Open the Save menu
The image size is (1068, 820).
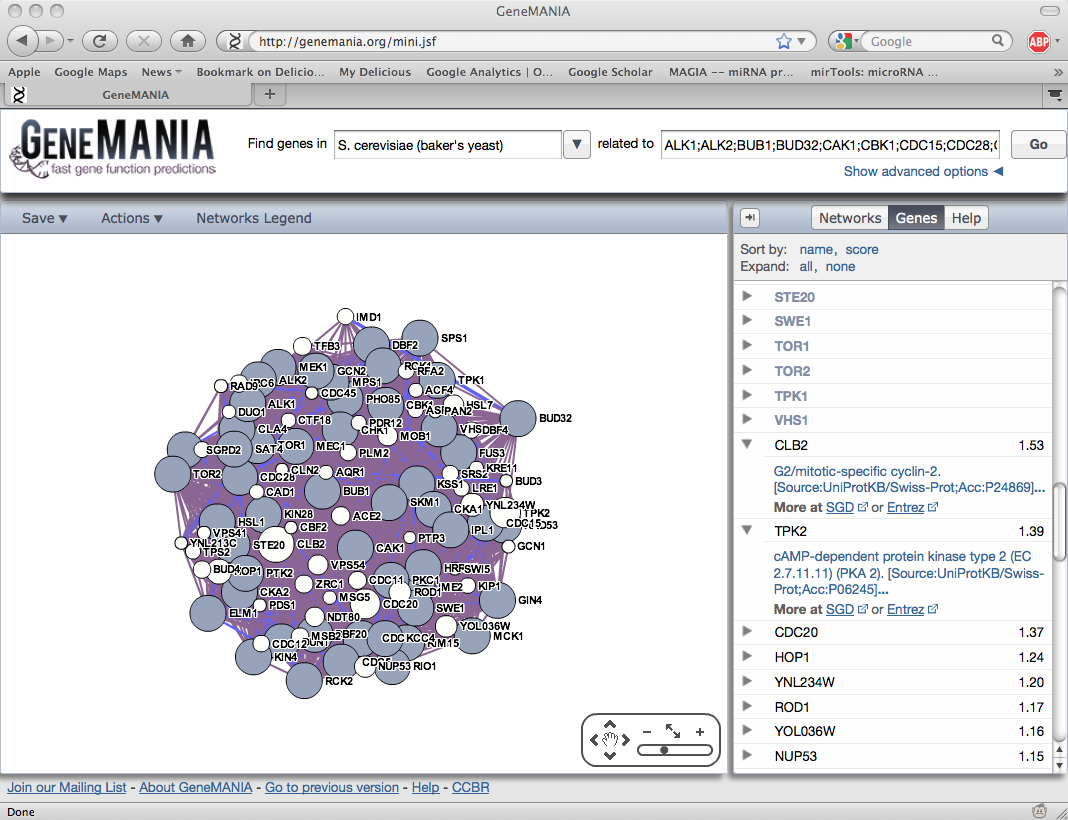(x=44, y=218)
